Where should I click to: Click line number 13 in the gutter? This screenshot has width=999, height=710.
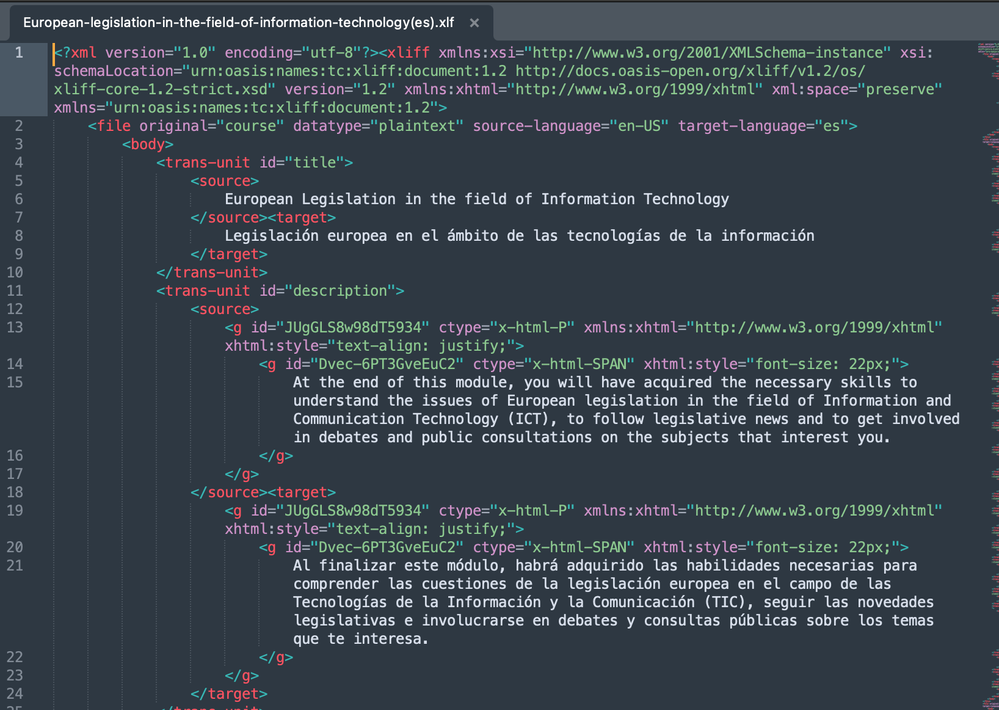tap(15, 327)
